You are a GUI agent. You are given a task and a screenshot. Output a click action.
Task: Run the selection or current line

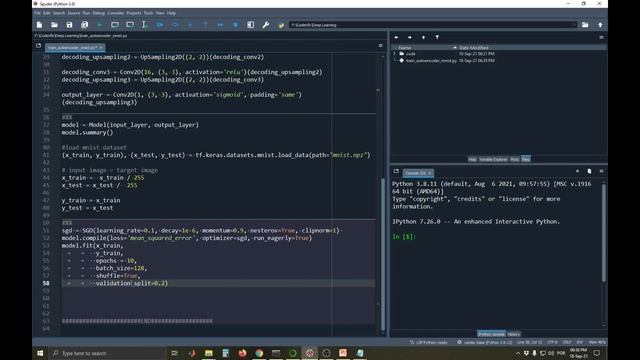coord(144,25)
